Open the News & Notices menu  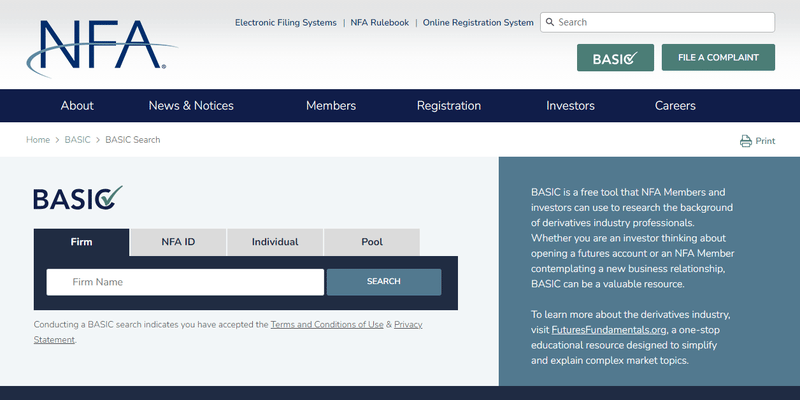pyautogui.click(x=191, y=106)
